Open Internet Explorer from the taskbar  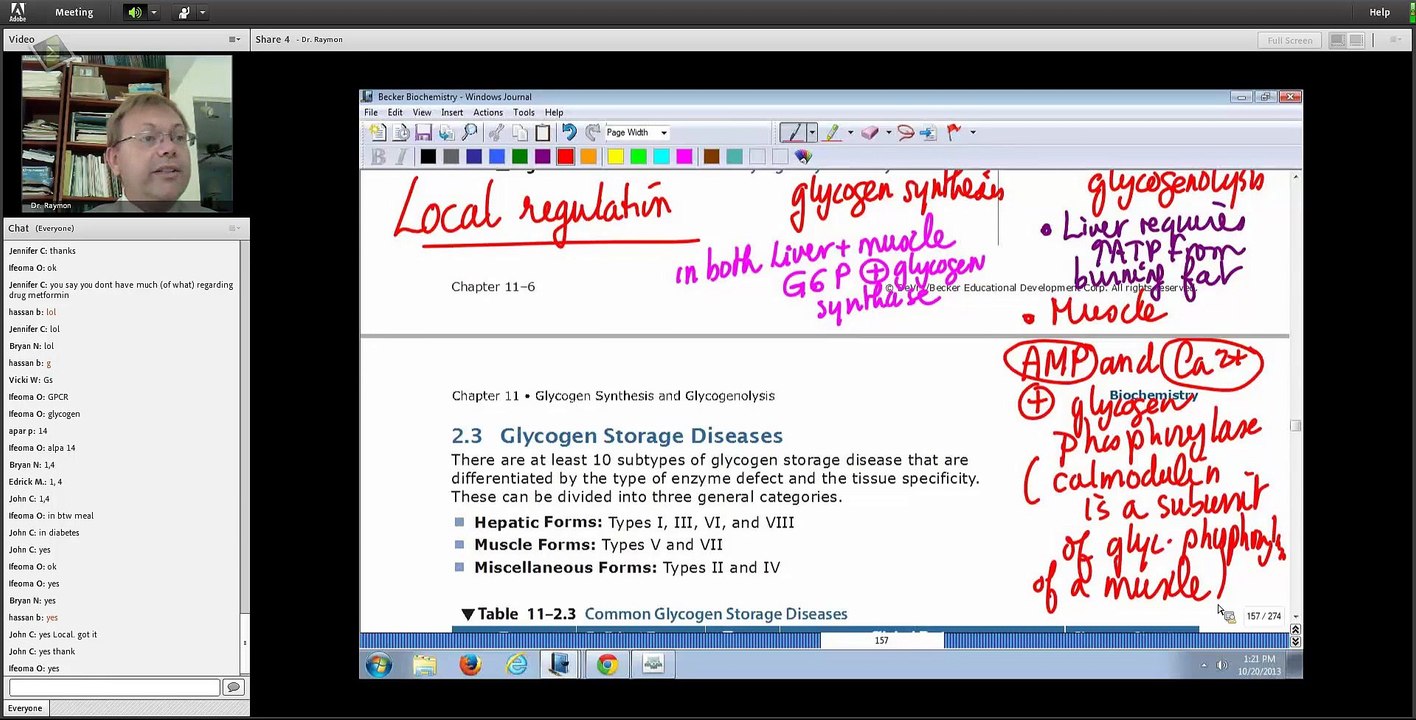click(516, 664)
